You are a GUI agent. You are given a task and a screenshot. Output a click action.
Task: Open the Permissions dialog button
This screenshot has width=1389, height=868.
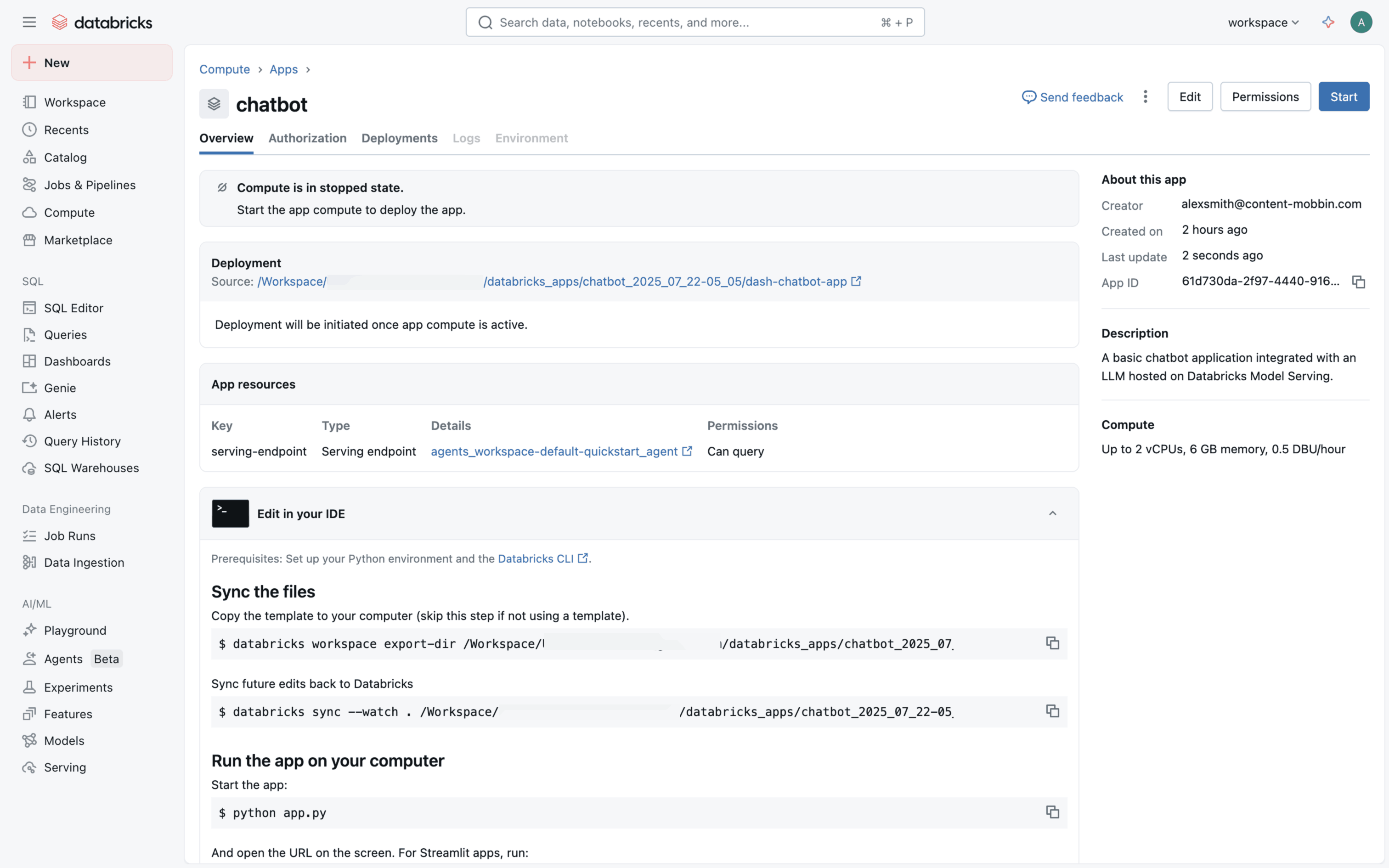(x=1265, y=96)
